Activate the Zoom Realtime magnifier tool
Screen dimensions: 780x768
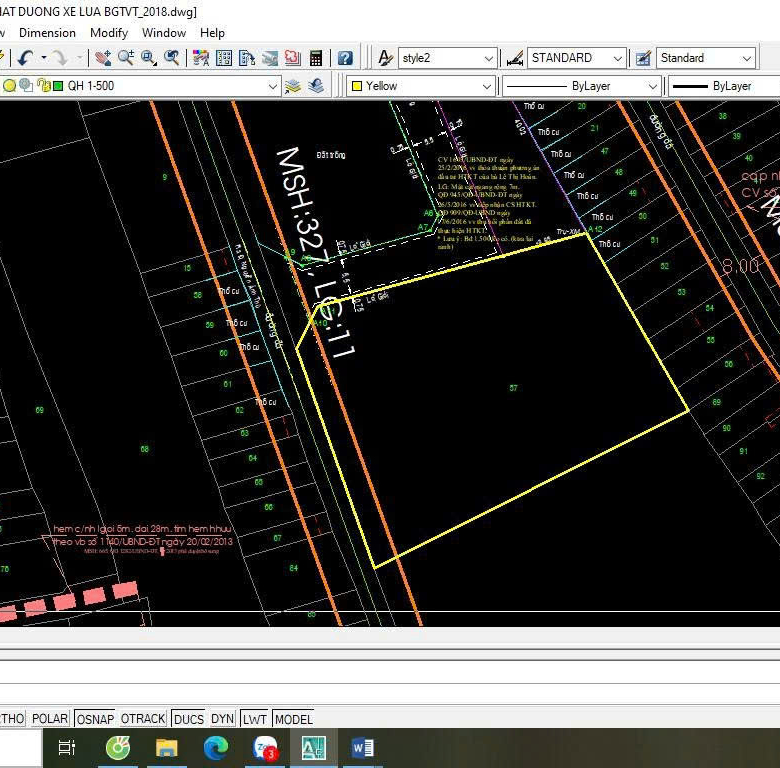[126, 58]
